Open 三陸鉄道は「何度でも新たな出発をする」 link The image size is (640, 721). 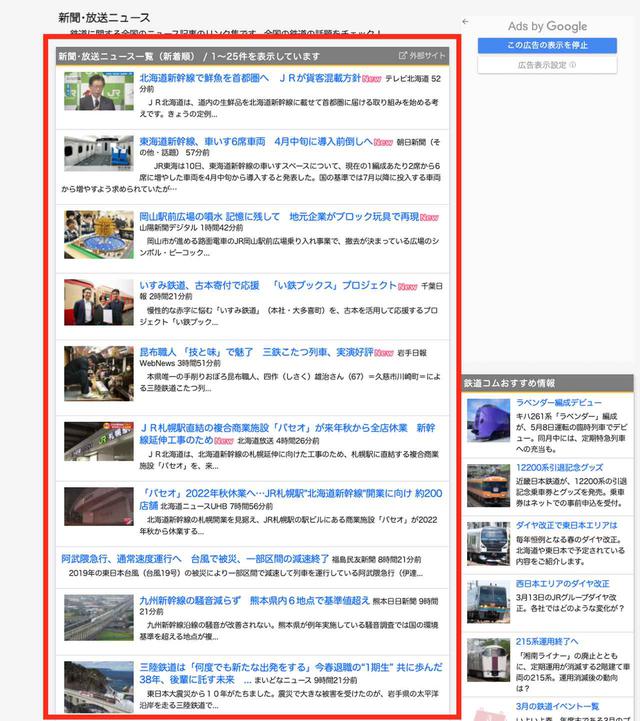(x=291, y=673)
